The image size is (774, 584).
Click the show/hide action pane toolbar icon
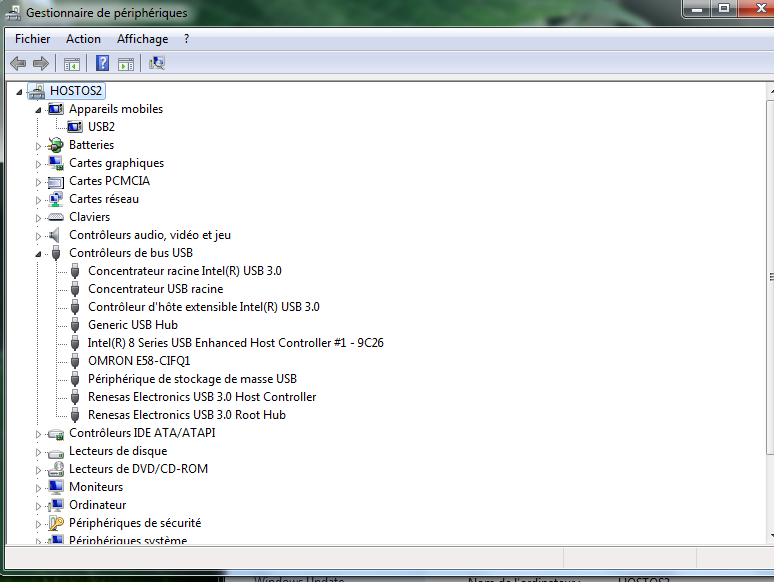click(x=126, y=64)
